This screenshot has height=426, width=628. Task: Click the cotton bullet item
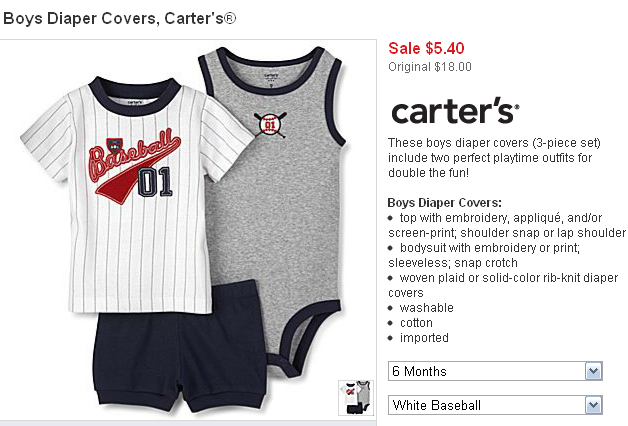pyautogui.click(x=416, y=323)
